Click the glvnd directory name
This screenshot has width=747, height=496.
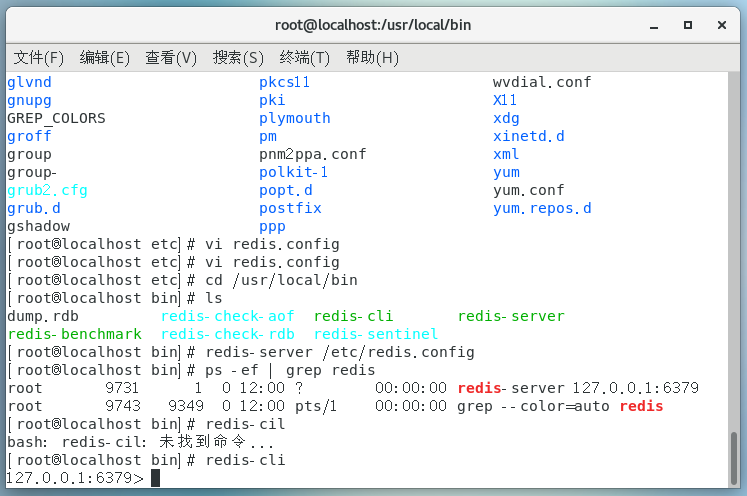point(29,82)
